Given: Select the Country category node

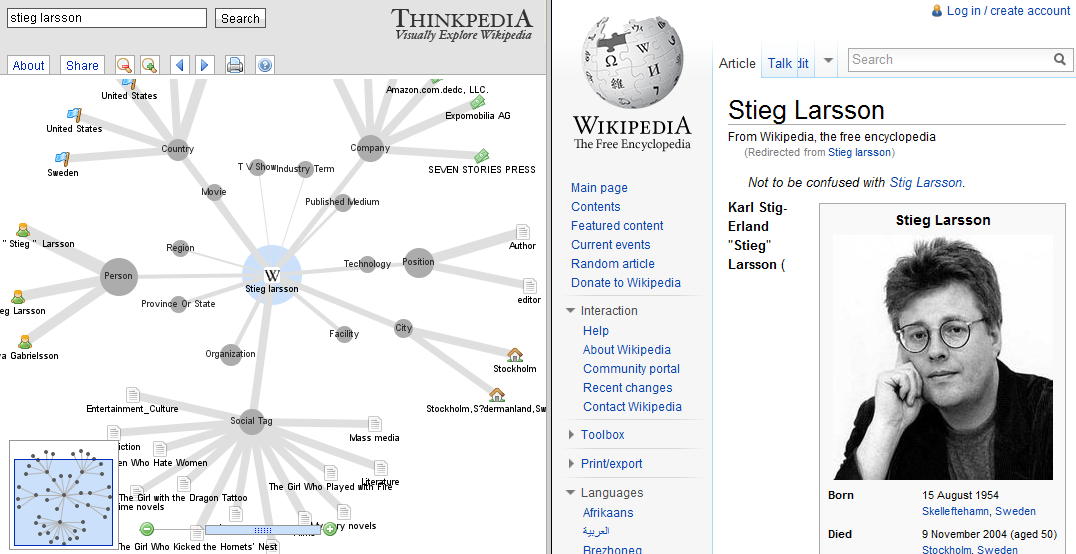Looking at the screenshot, I should click(178, 148).
